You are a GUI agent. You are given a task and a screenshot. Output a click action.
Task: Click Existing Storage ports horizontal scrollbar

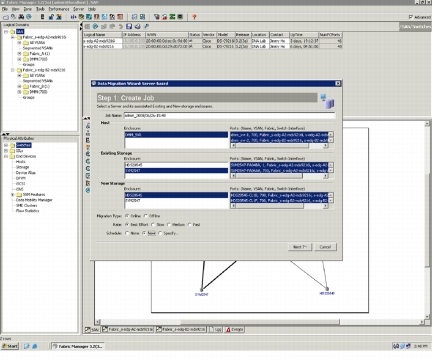tap(279, 176)
